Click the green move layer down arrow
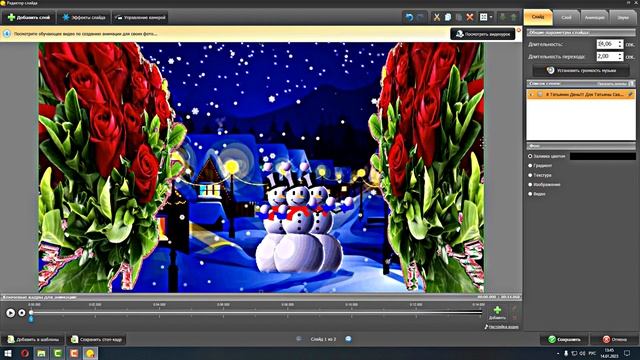The image size is (640, 360). tap(503, 17)
